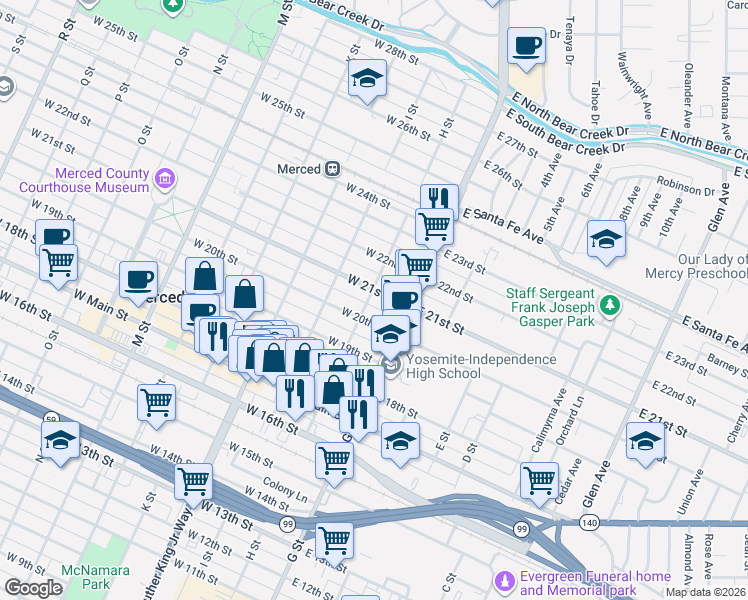This screenshot has width=748, height=600.
Task: Click the Highway 99 shield near G St
Action: [x=287, y=524]
